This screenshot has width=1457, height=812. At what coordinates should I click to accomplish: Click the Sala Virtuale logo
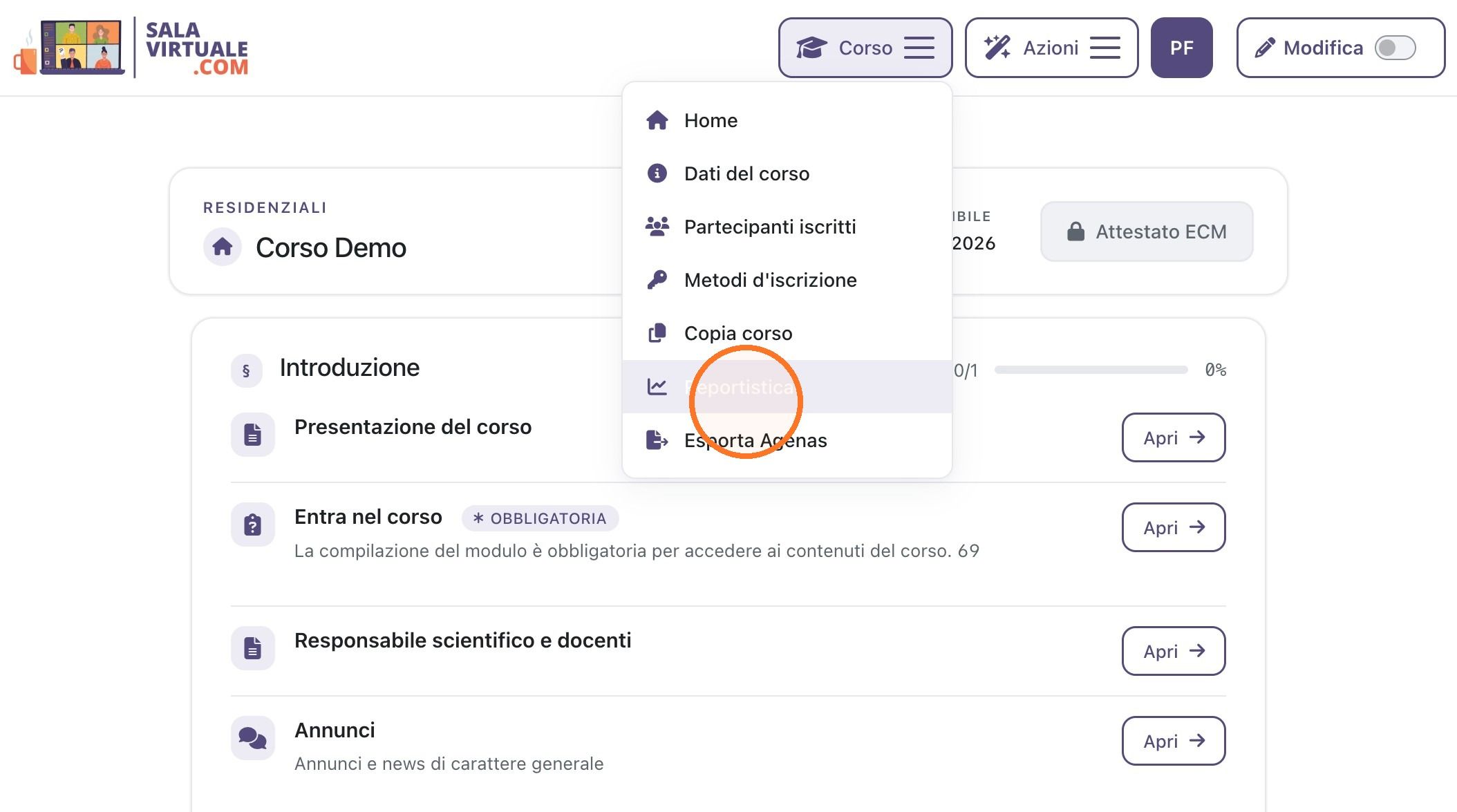click(131, 48)
